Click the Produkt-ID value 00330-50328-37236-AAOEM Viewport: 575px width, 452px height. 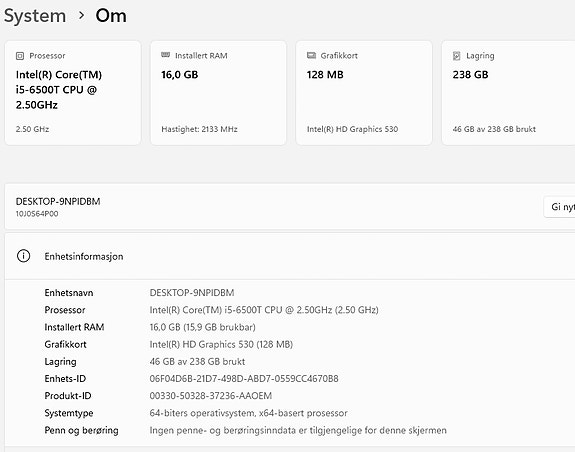tap(211, 396)
